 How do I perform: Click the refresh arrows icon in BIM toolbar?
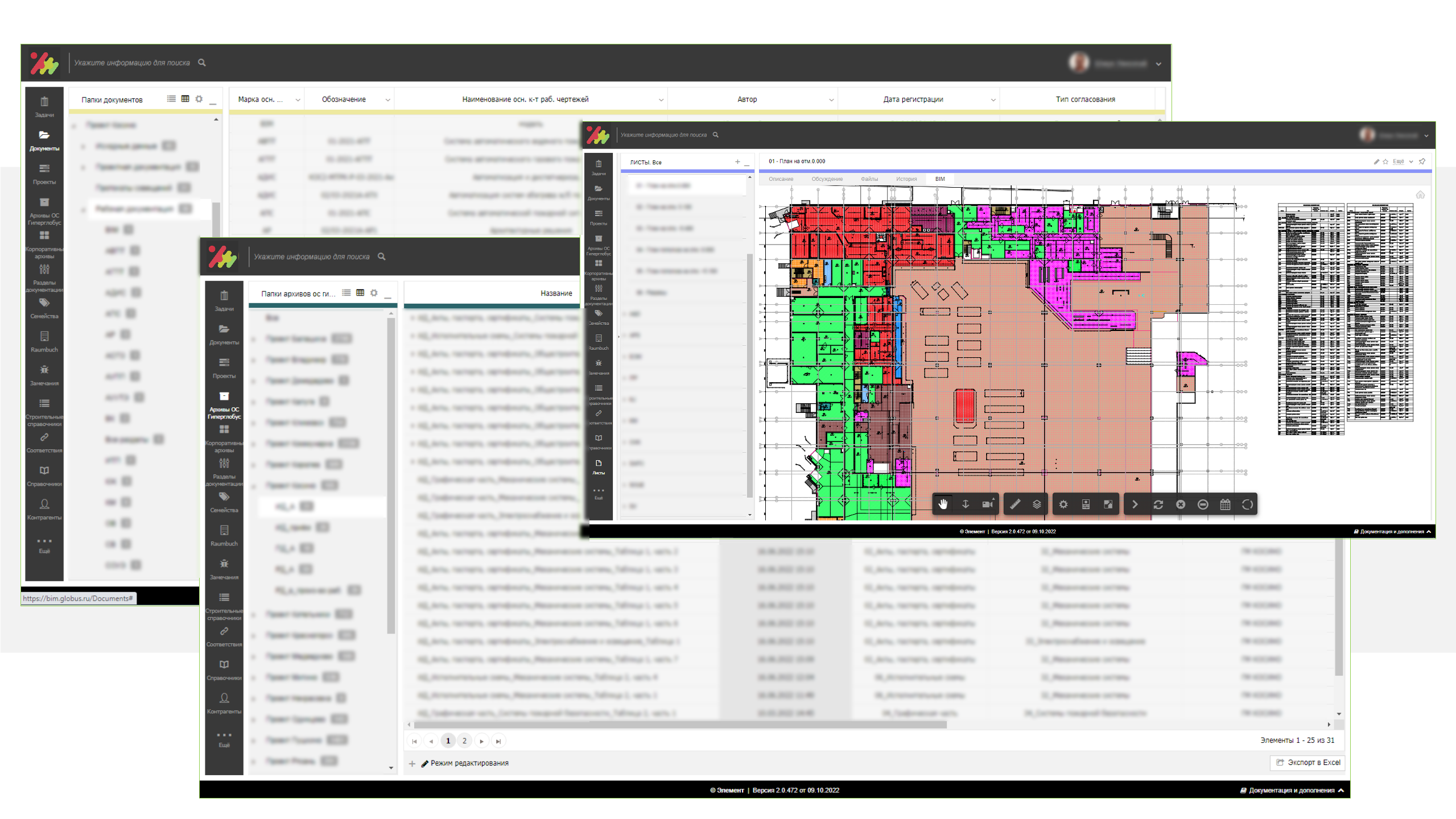click(x=1158, y=504)
